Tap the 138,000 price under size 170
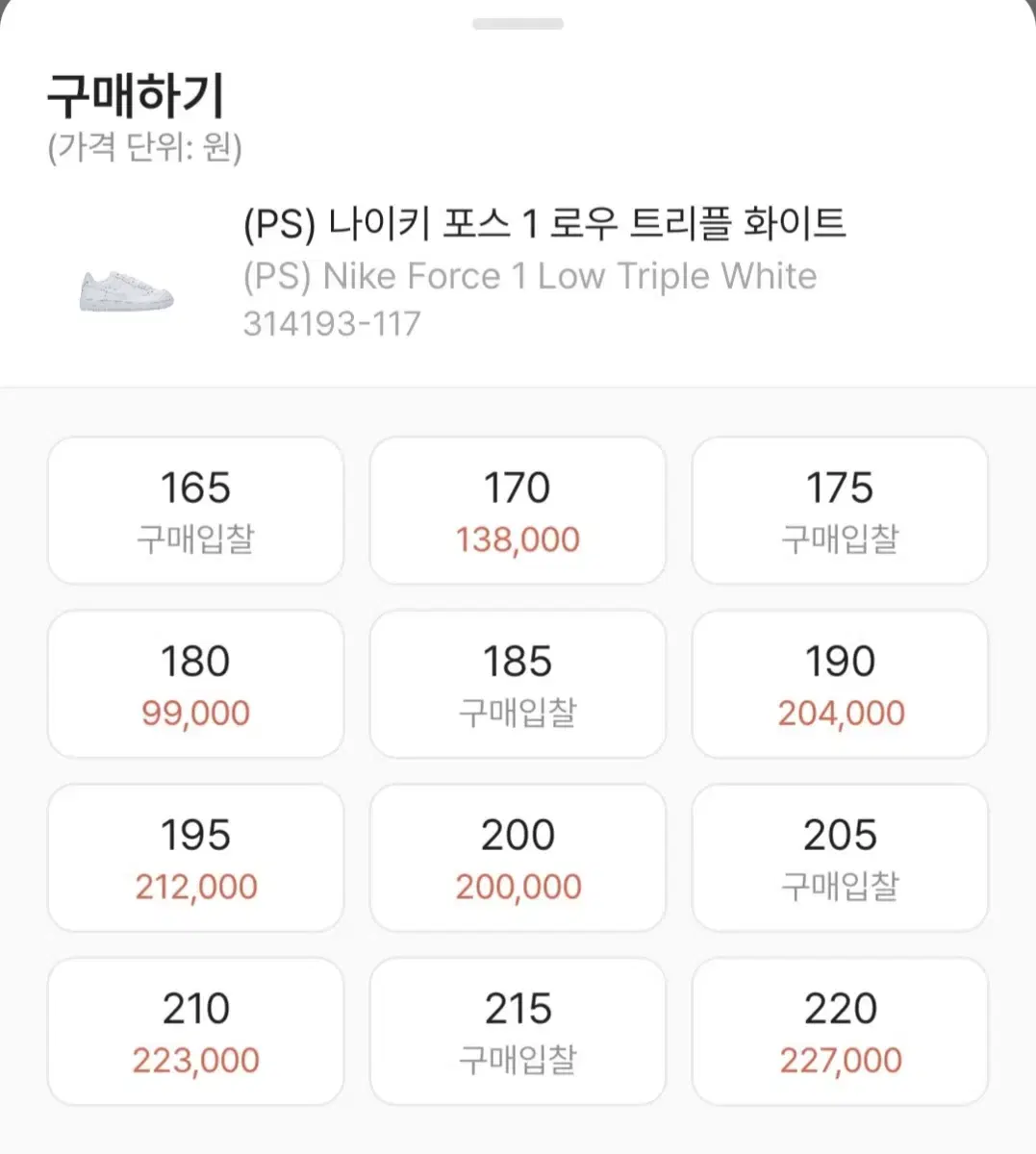The height and width of the screenshot is (1154, 1036). pos(518,539)
